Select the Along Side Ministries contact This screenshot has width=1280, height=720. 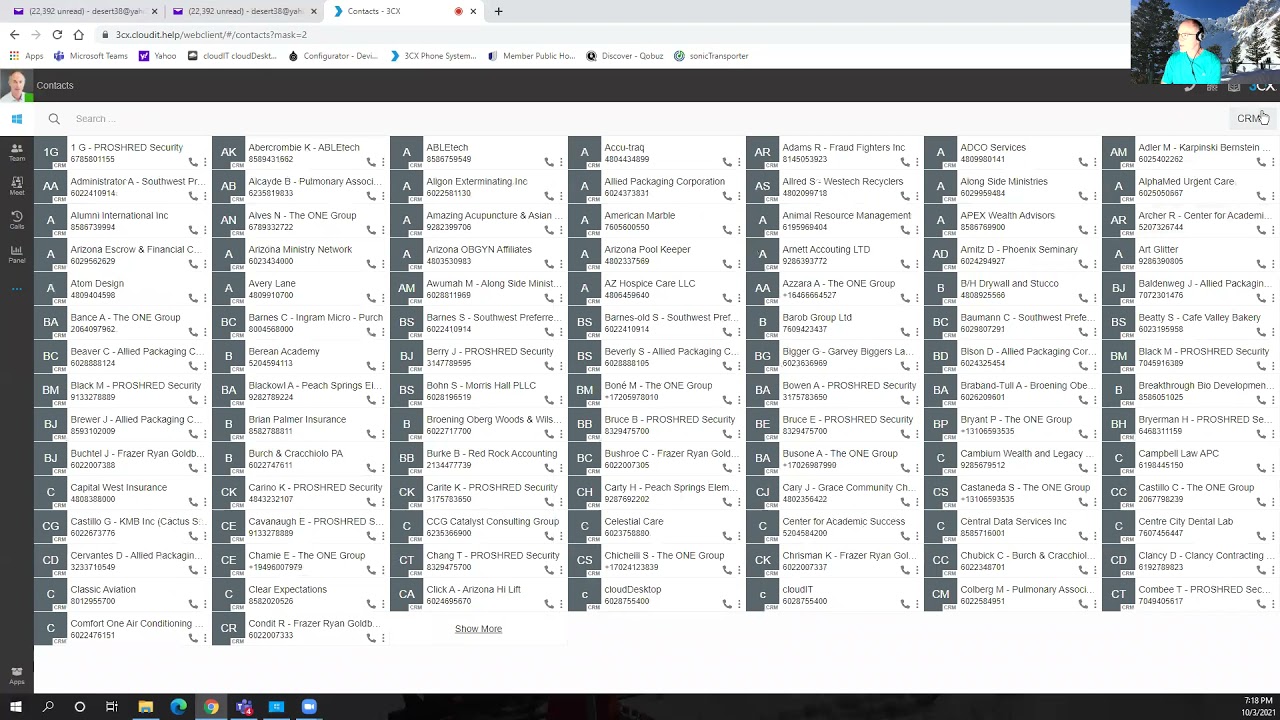point(1003,182)
